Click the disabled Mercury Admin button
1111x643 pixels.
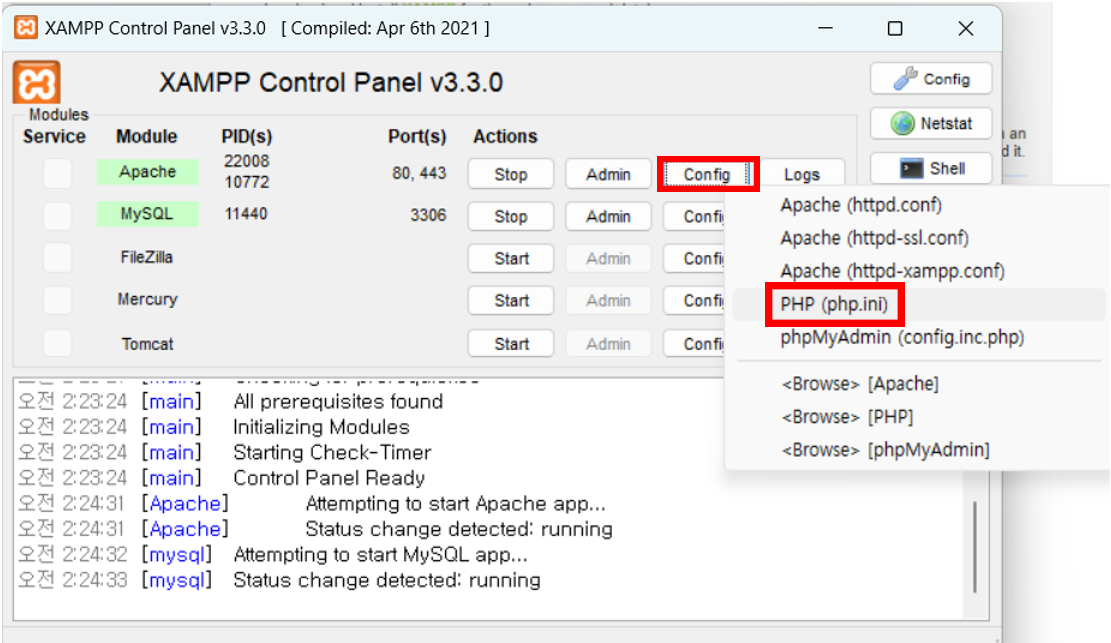[x=608, y=301]
